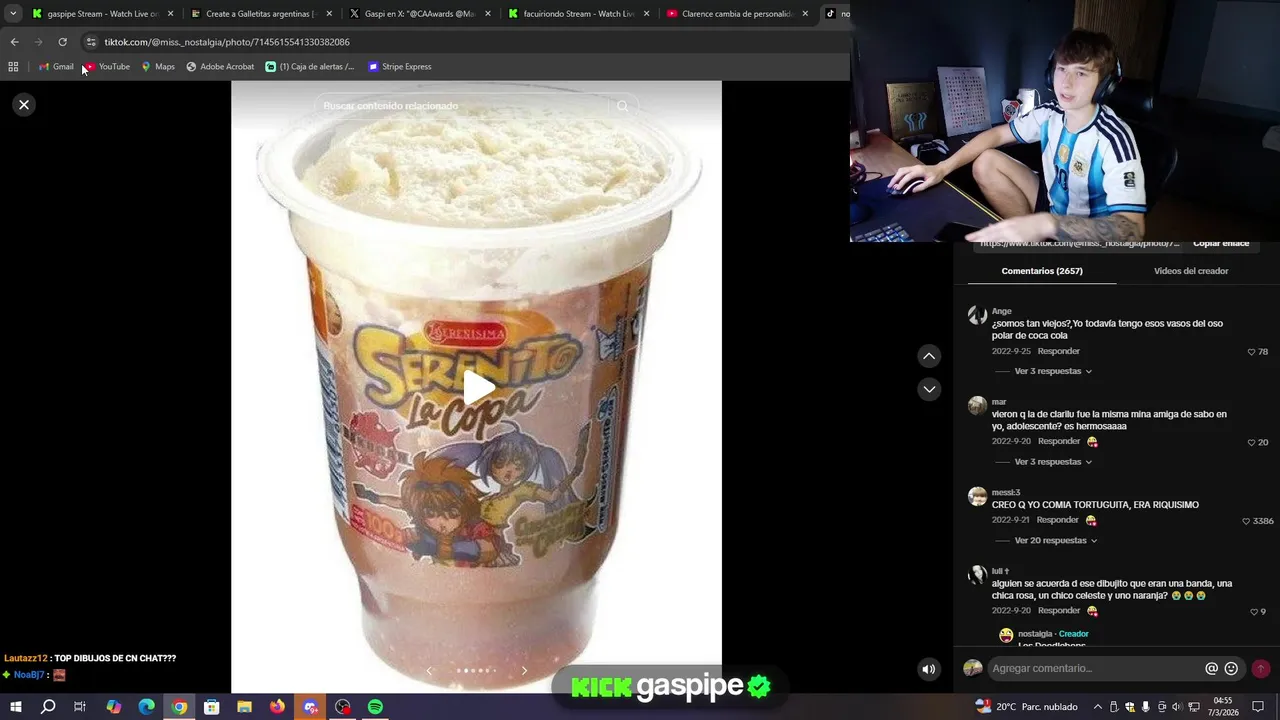The width and height of the screenshot is (1280, 720).
Task: Open Adobe Acrobat bookmark
Action: coord(220,67)
